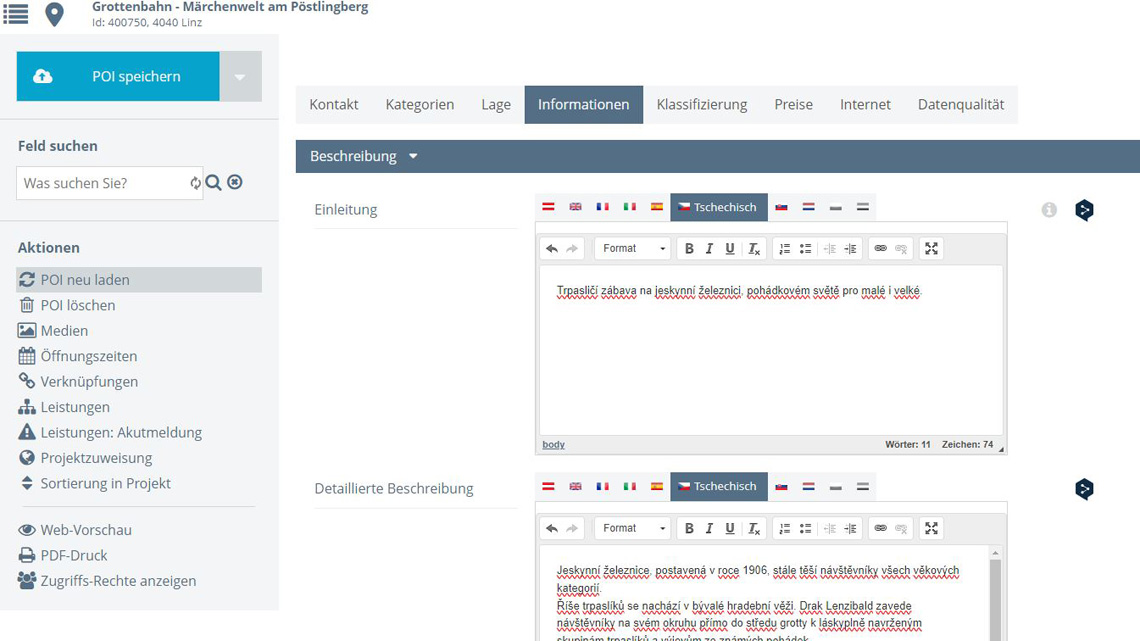
Task: Toggle bold in the Einleitung editor
Action: (x=689, y=249)
